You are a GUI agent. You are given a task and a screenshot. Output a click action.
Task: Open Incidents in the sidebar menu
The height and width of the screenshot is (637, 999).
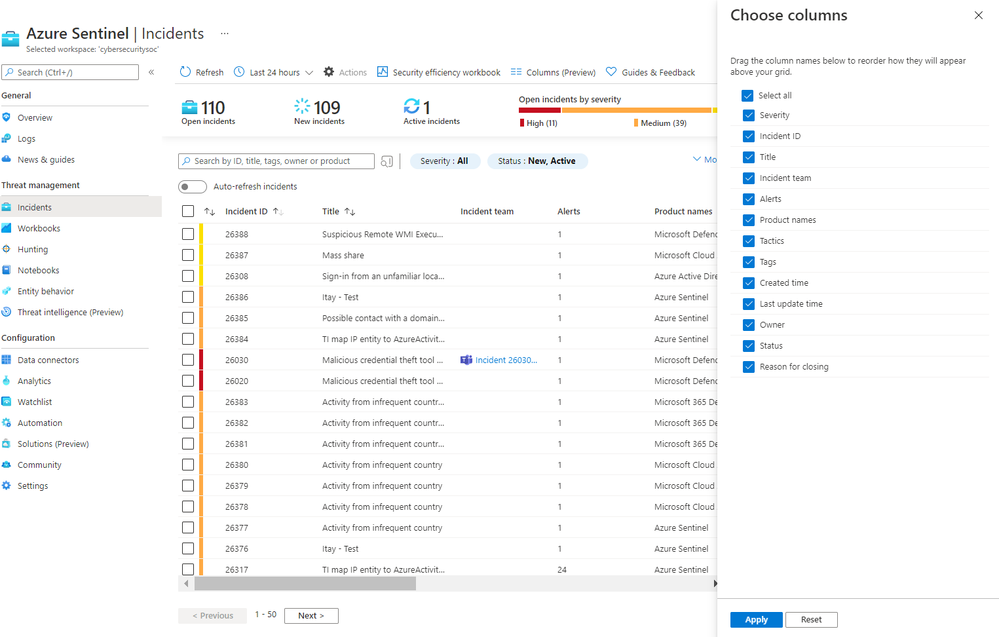(81, 207)
